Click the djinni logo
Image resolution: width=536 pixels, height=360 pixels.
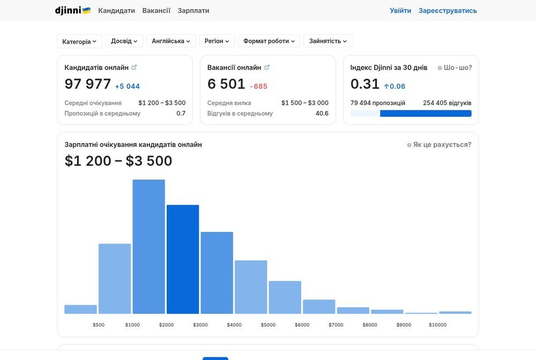[72, 10]
